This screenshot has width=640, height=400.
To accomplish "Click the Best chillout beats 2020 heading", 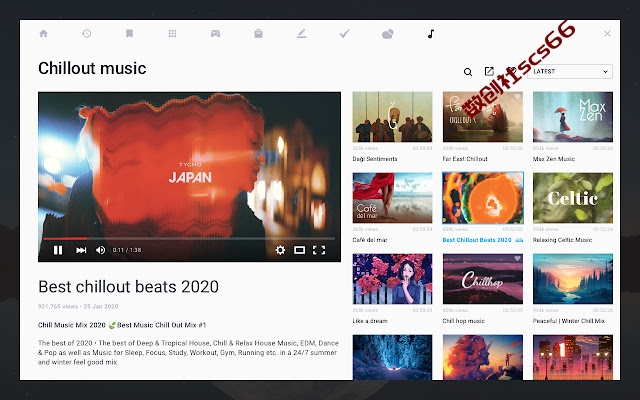I will (128, 287).
